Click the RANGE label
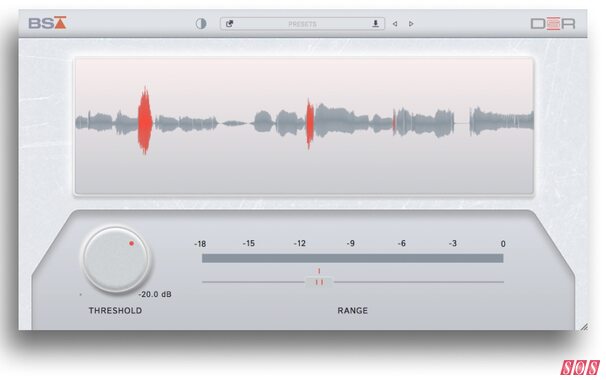Image resolution: width=606 pixels, height=380 pixels. click(x=352, y=310)
